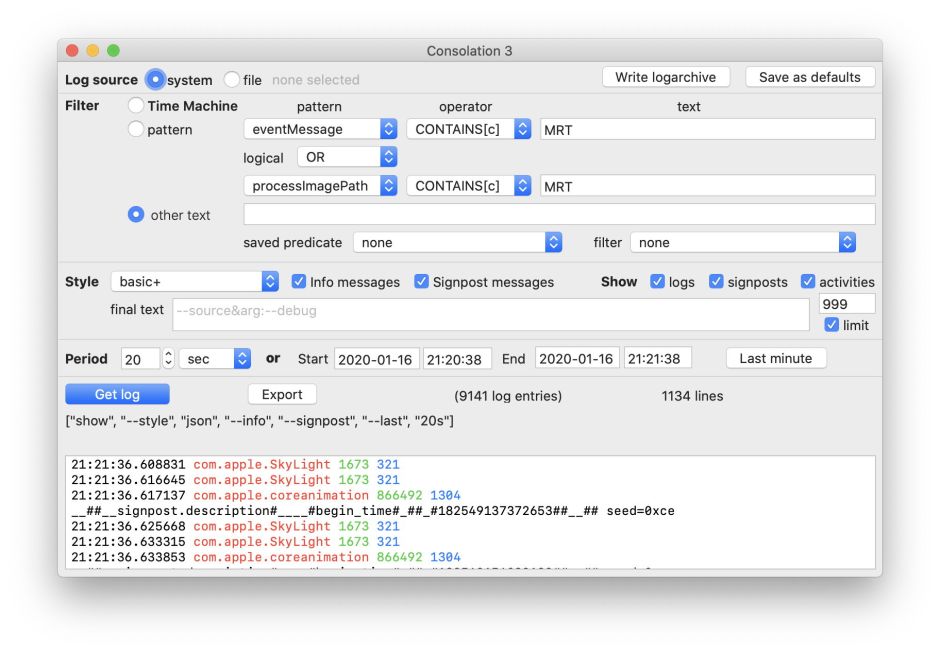Toggle the activities show checkbox
Viewport: 940px width, 653px height.
click(x=808, y=282)
